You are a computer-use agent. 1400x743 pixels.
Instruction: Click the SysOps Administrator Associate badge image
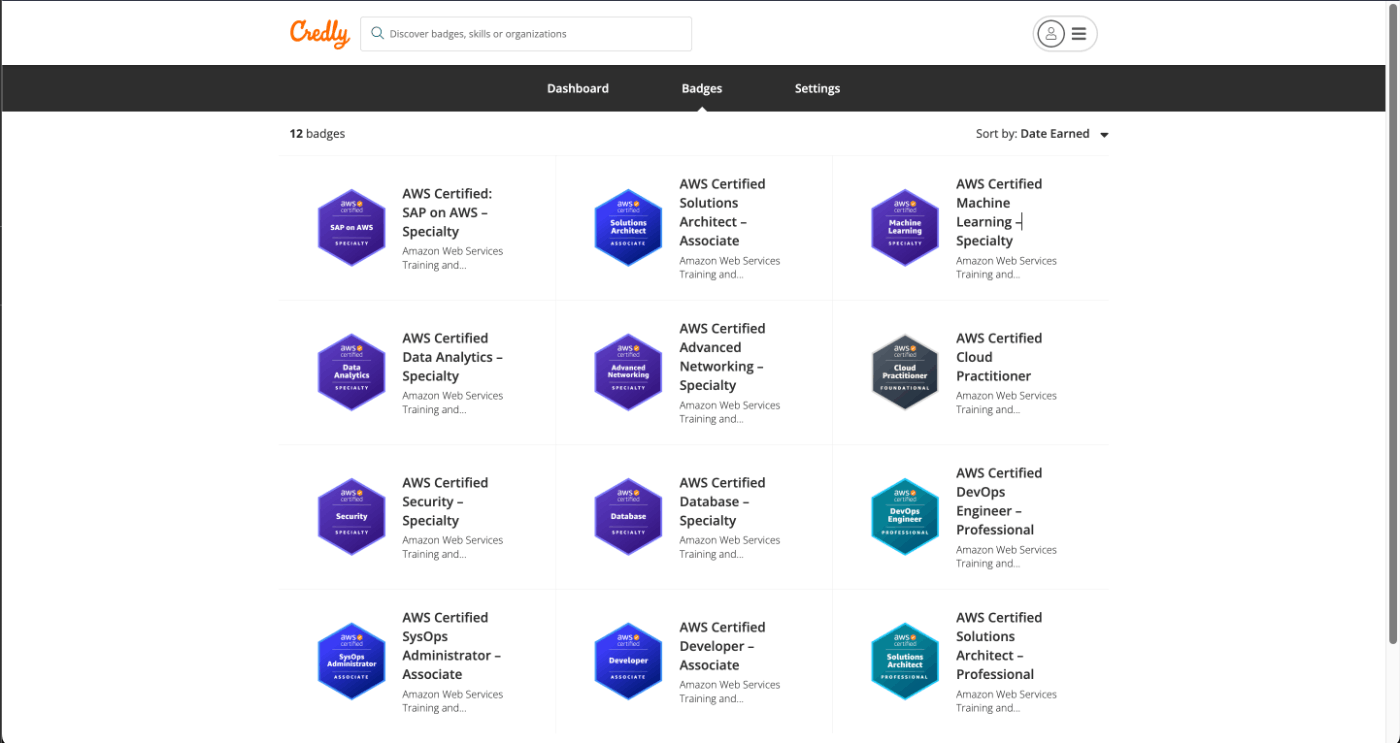click(x=351, y=662)
